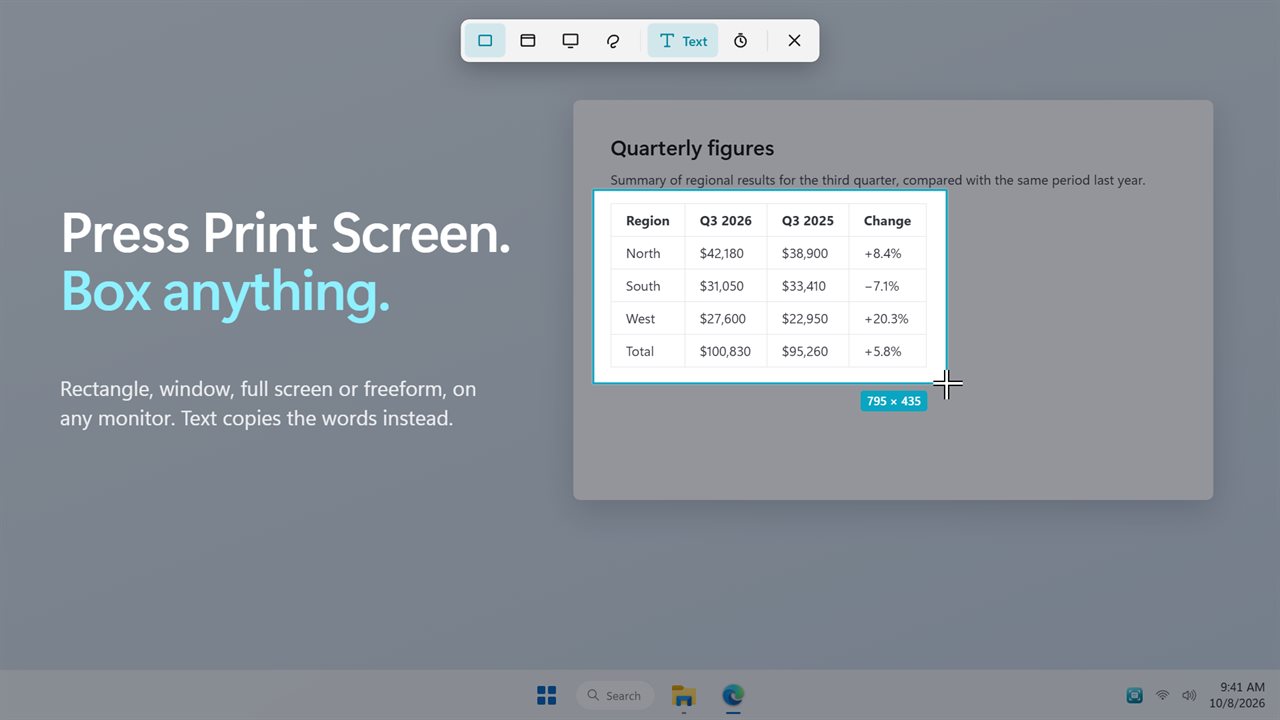Close the snipping toolbar

[794, 41]
